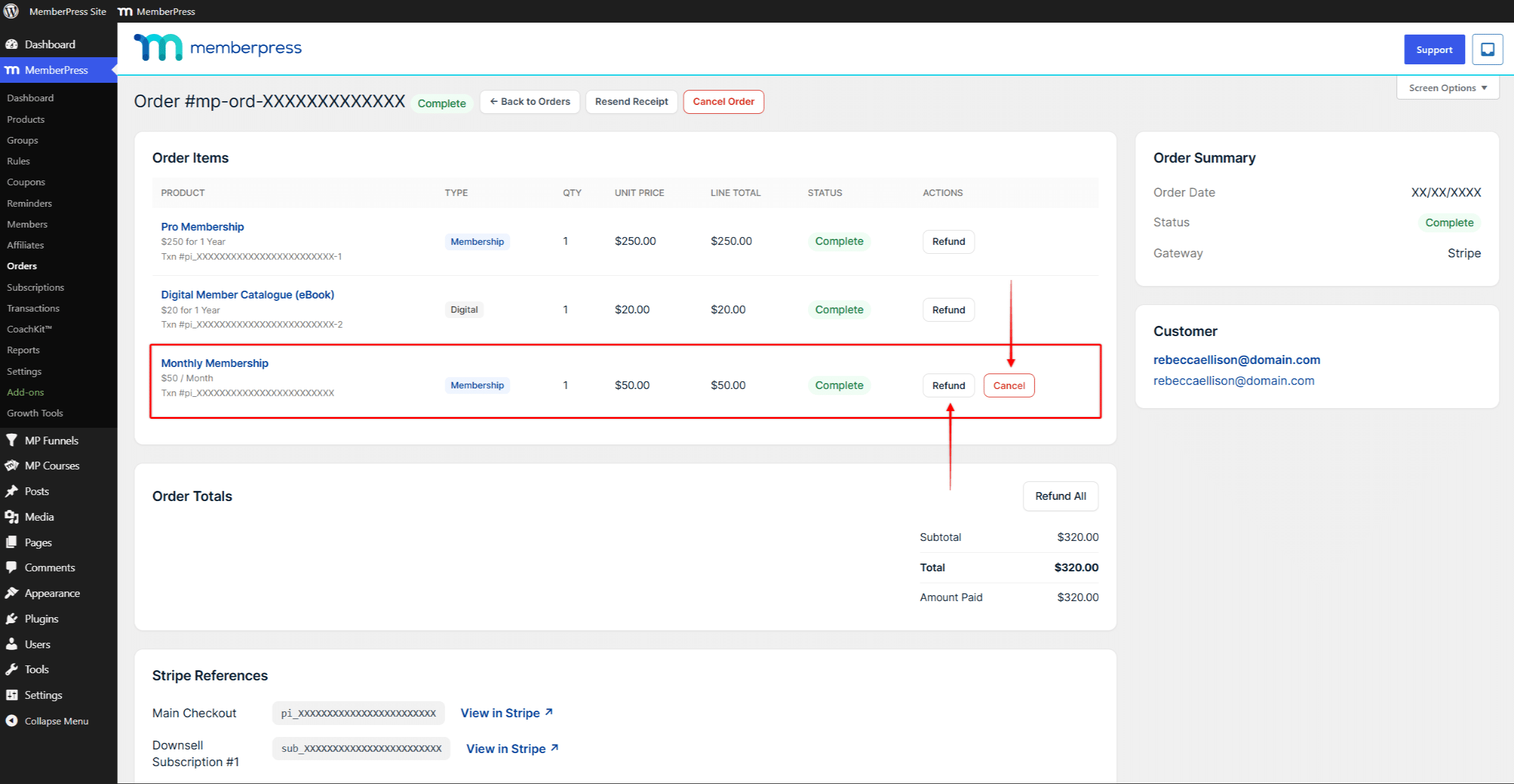This screenshot has height=784, width=1514.
Task: Click the Refund All button
Action: (1061, 496)
